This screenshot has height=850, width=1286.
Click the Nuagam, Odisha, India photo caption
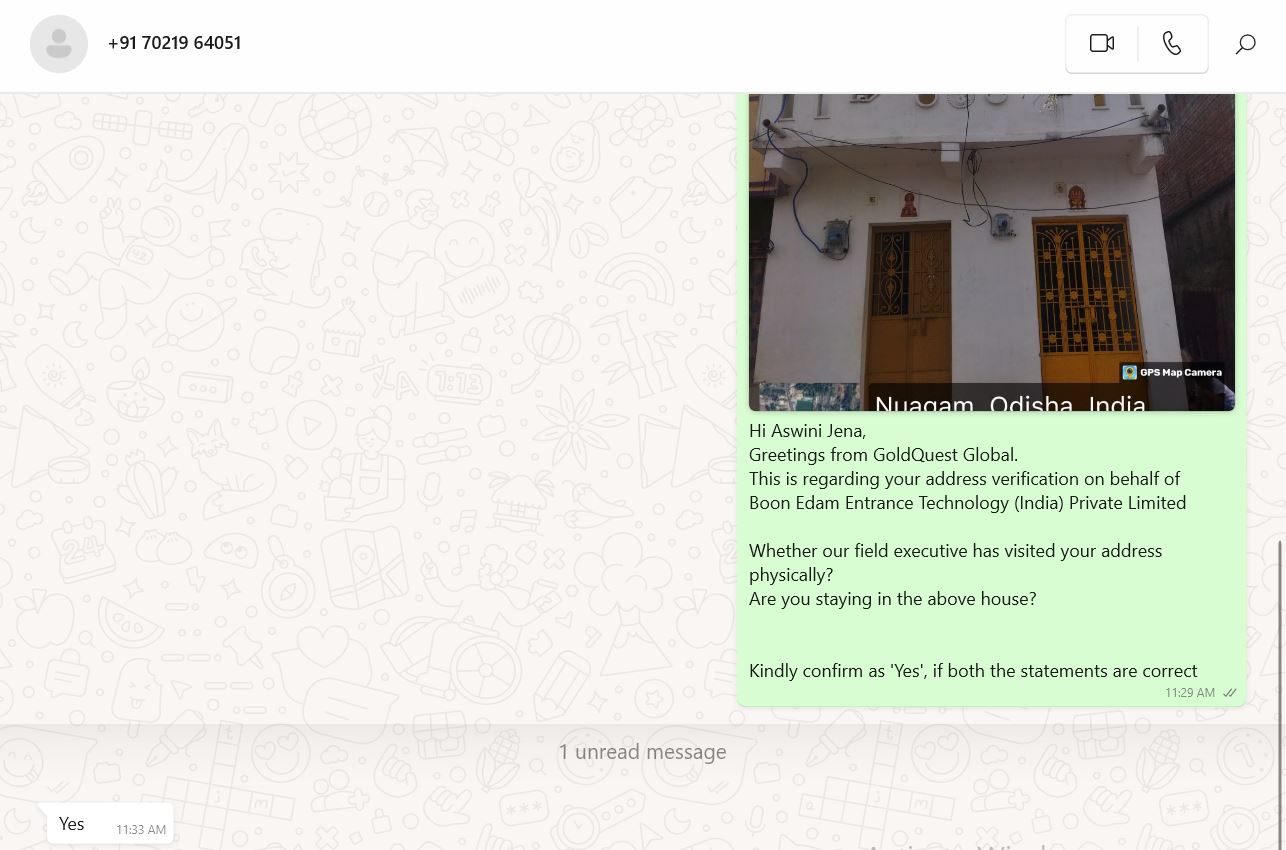[x=1010, y=404]
